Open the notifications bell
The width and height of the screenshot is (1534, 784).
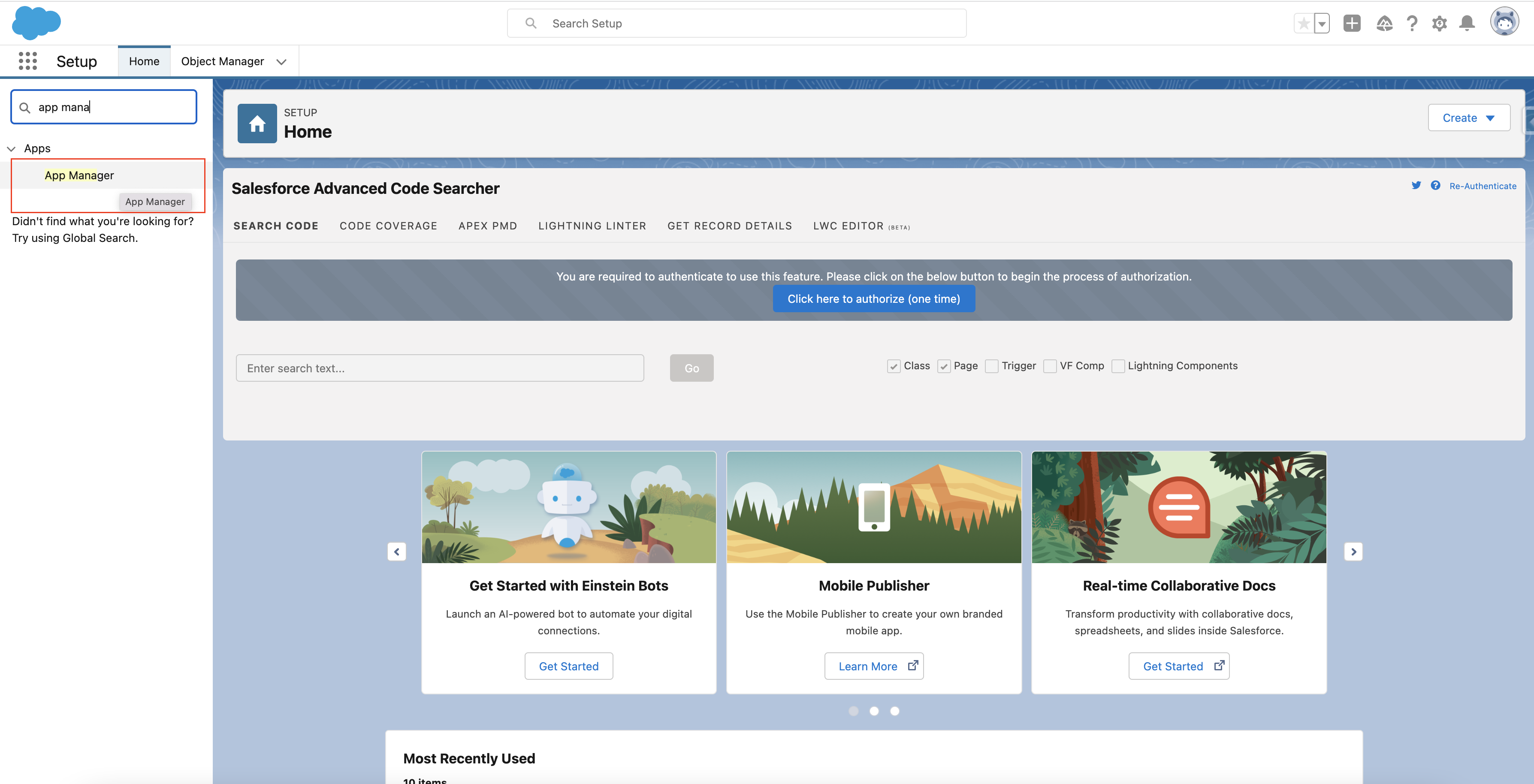pos(1468,24)
